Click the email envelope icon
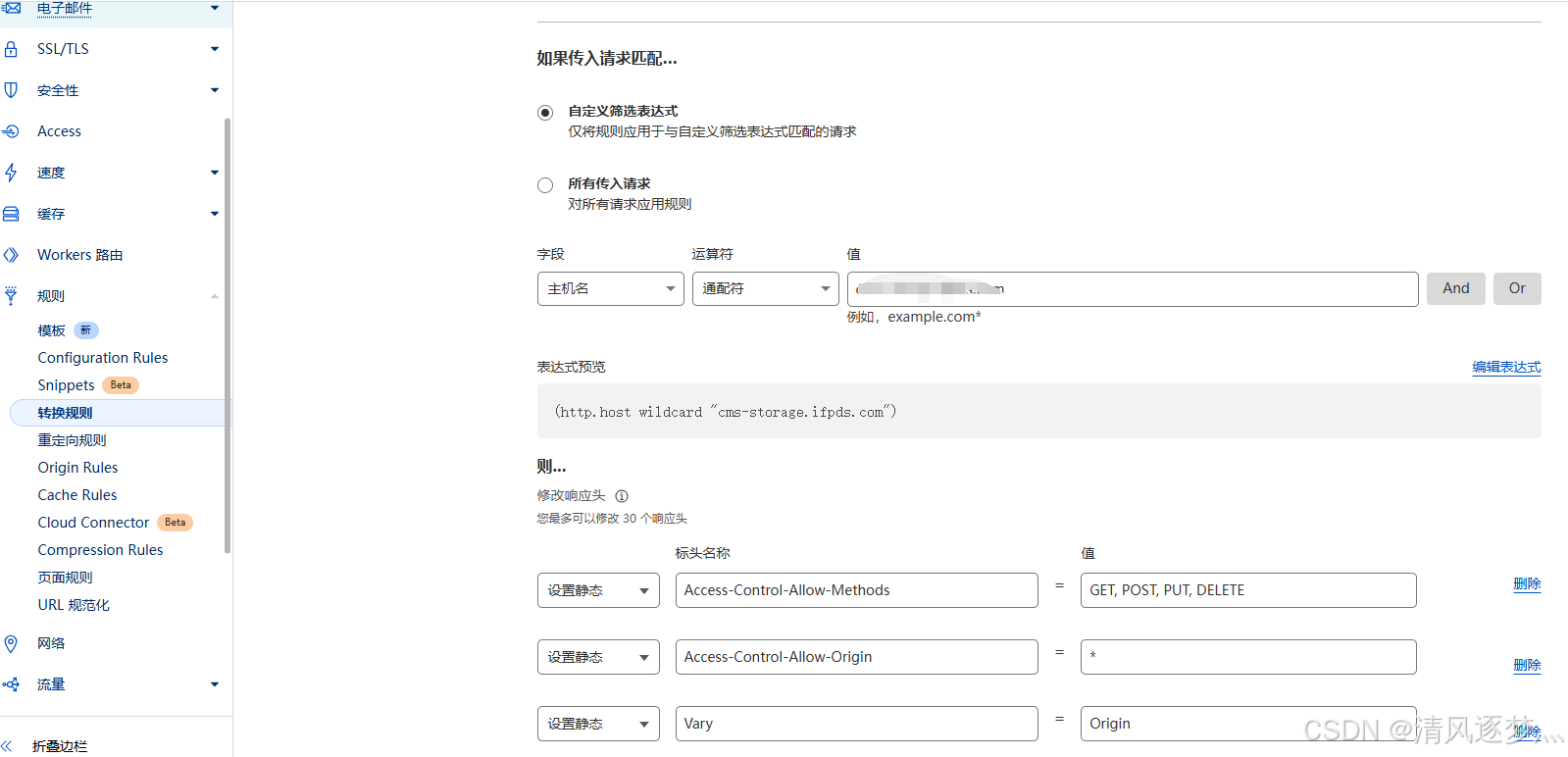 click(11, 8)
